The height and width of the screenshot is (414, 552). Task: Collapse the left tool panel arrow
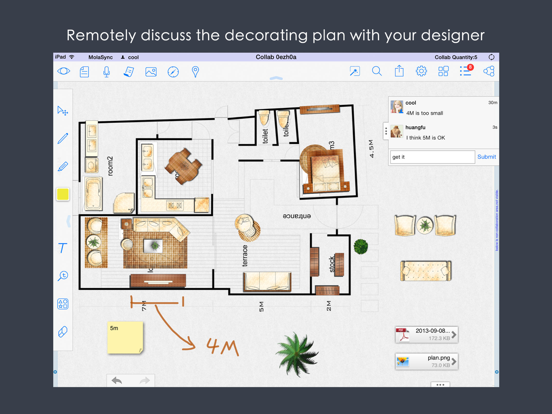(68, 221)
